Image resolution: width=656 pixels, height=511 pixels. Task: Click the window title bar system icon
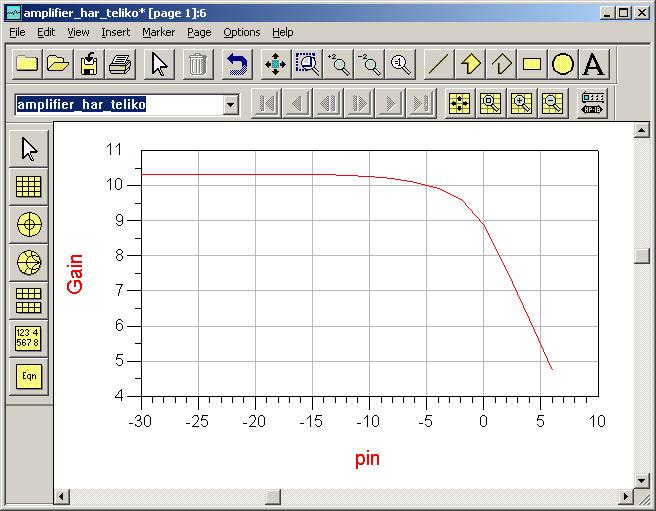pyautogui.click(x=13, y=13)
